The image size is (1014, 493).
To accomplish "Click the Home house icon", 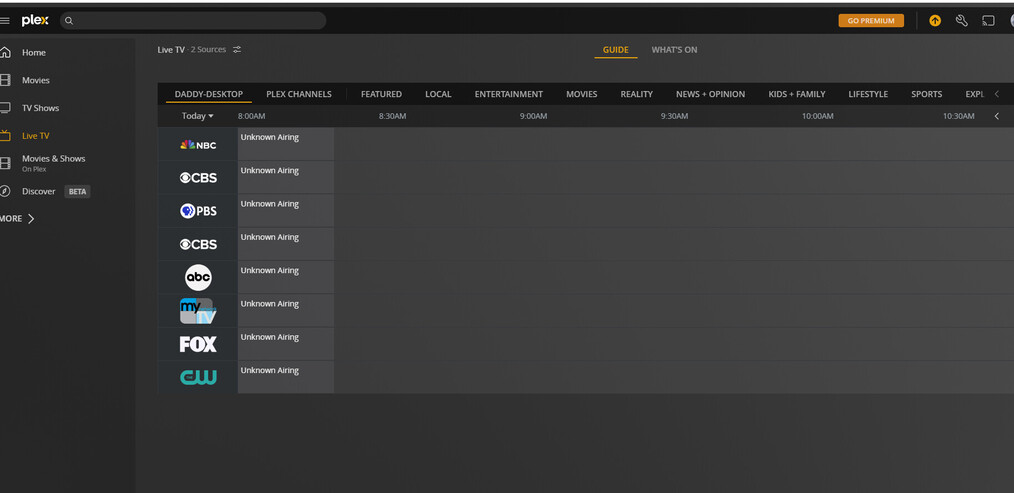I will click(x=5, y=52).
